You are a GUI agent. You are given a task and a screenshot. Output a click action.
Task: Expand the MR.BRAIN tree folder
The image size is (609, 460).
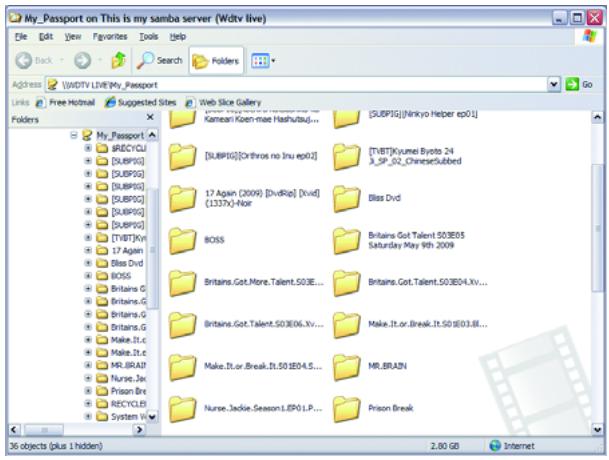coord(88,365)
